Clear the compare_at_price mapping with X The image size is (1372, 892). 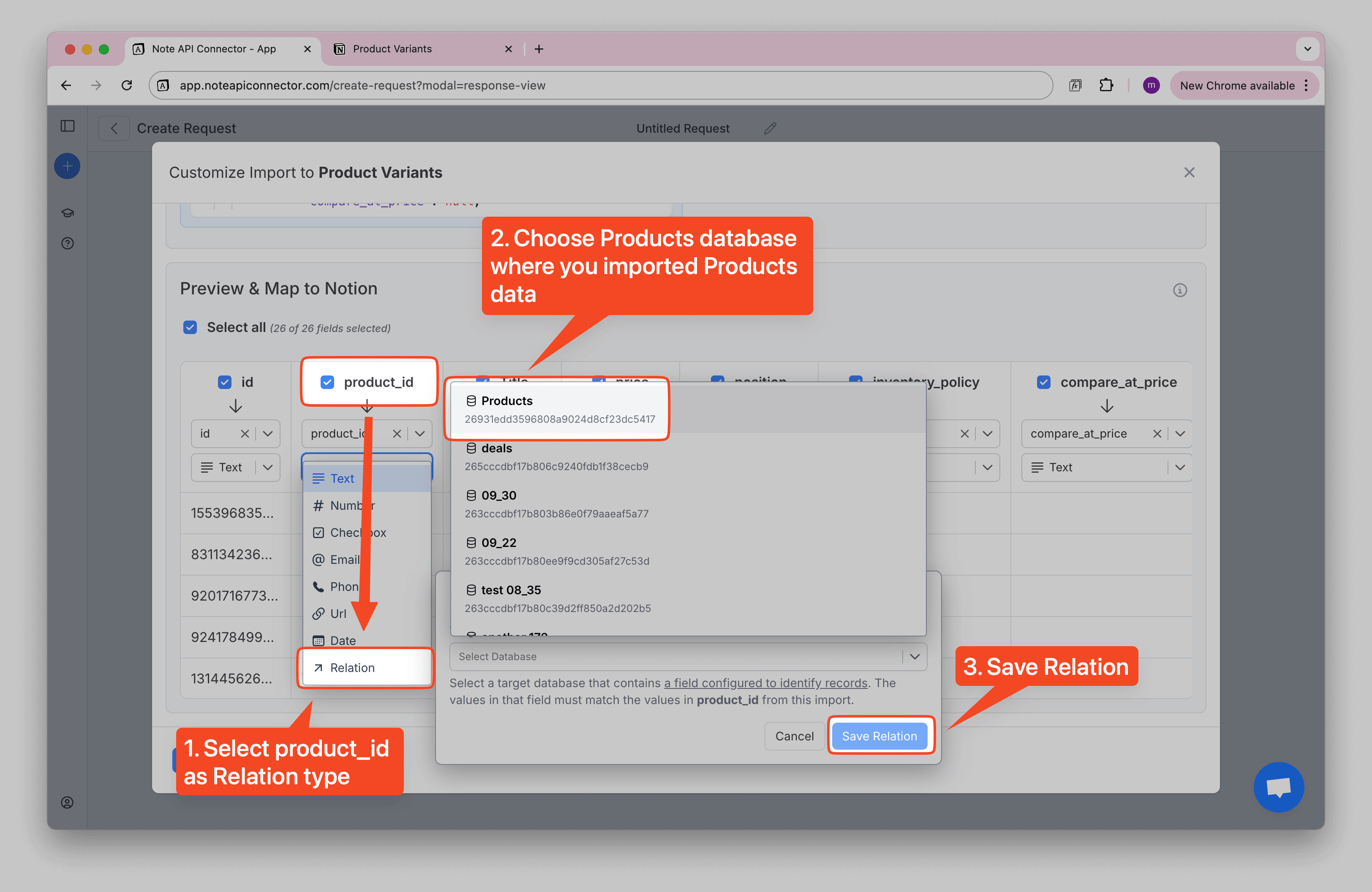[x=1157, y=433]
